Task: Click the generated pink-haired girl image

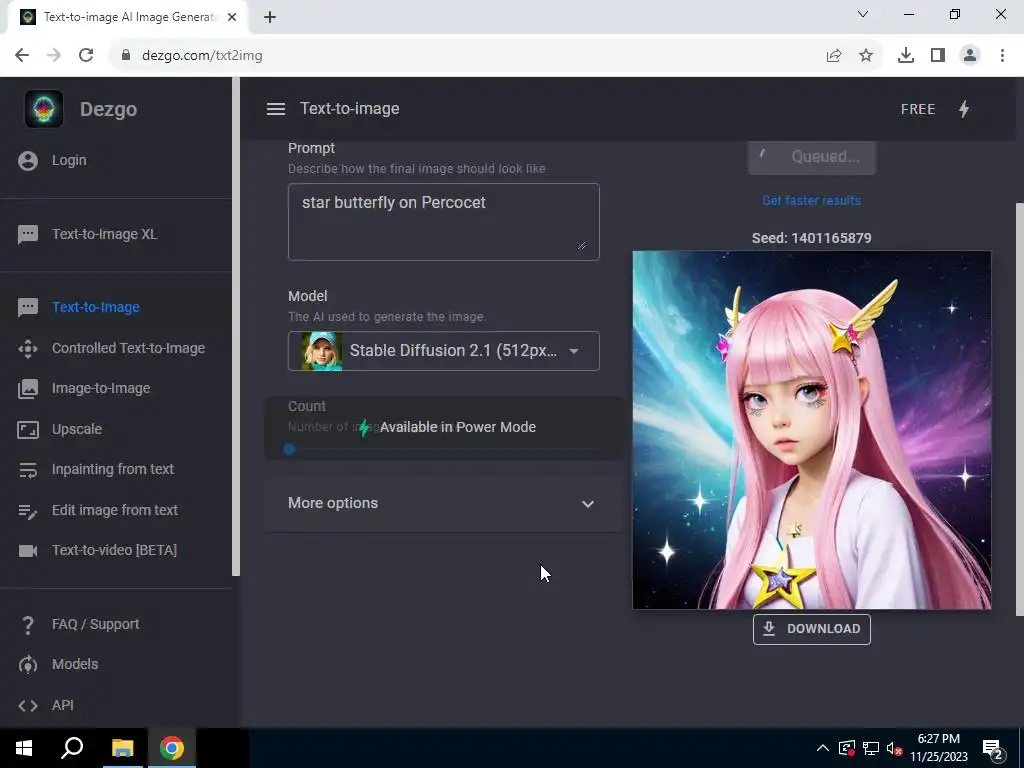Action: coord(812,430)
